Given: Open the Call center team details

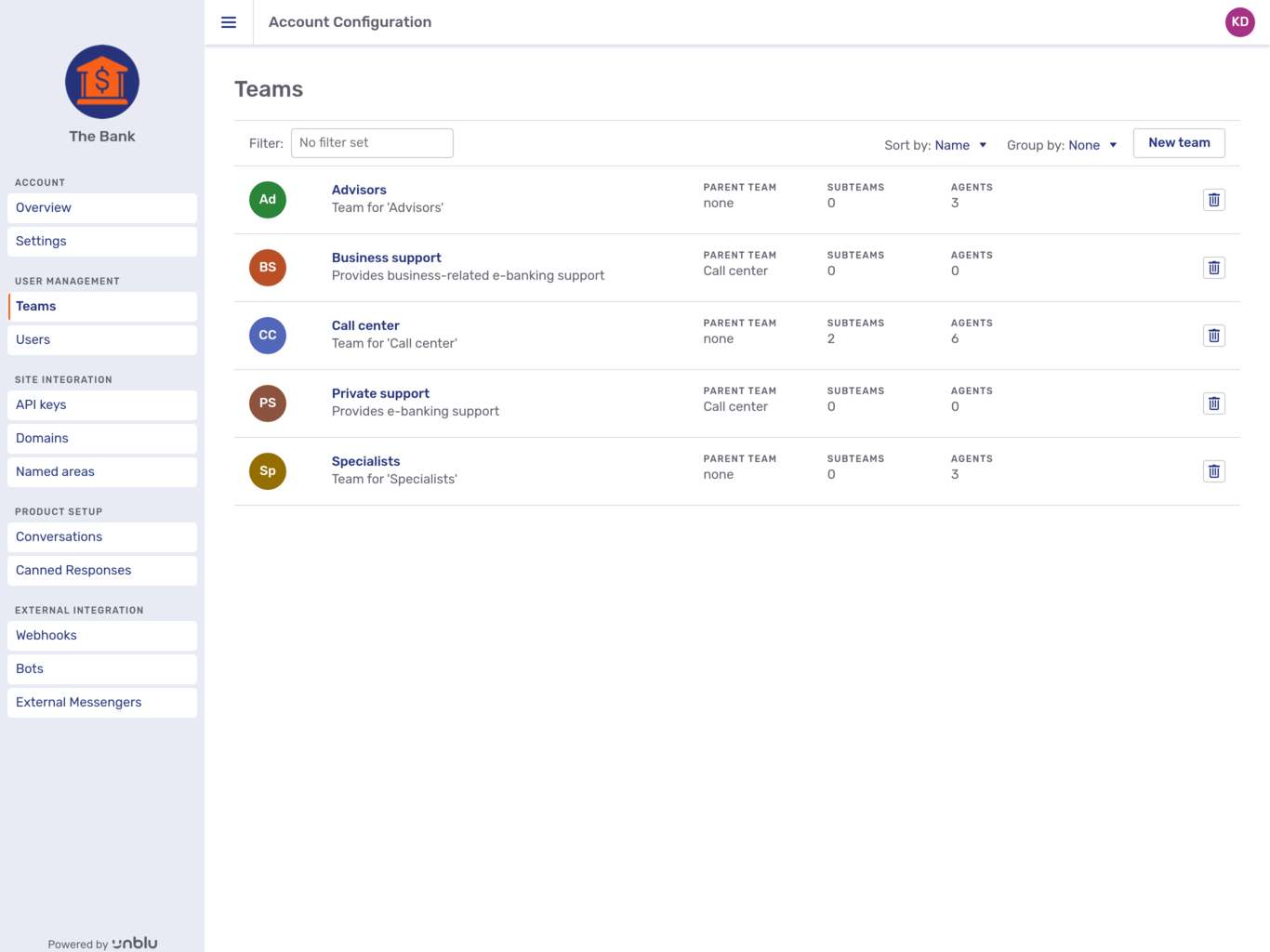Looking at the screenshot, I should [365, 325].
